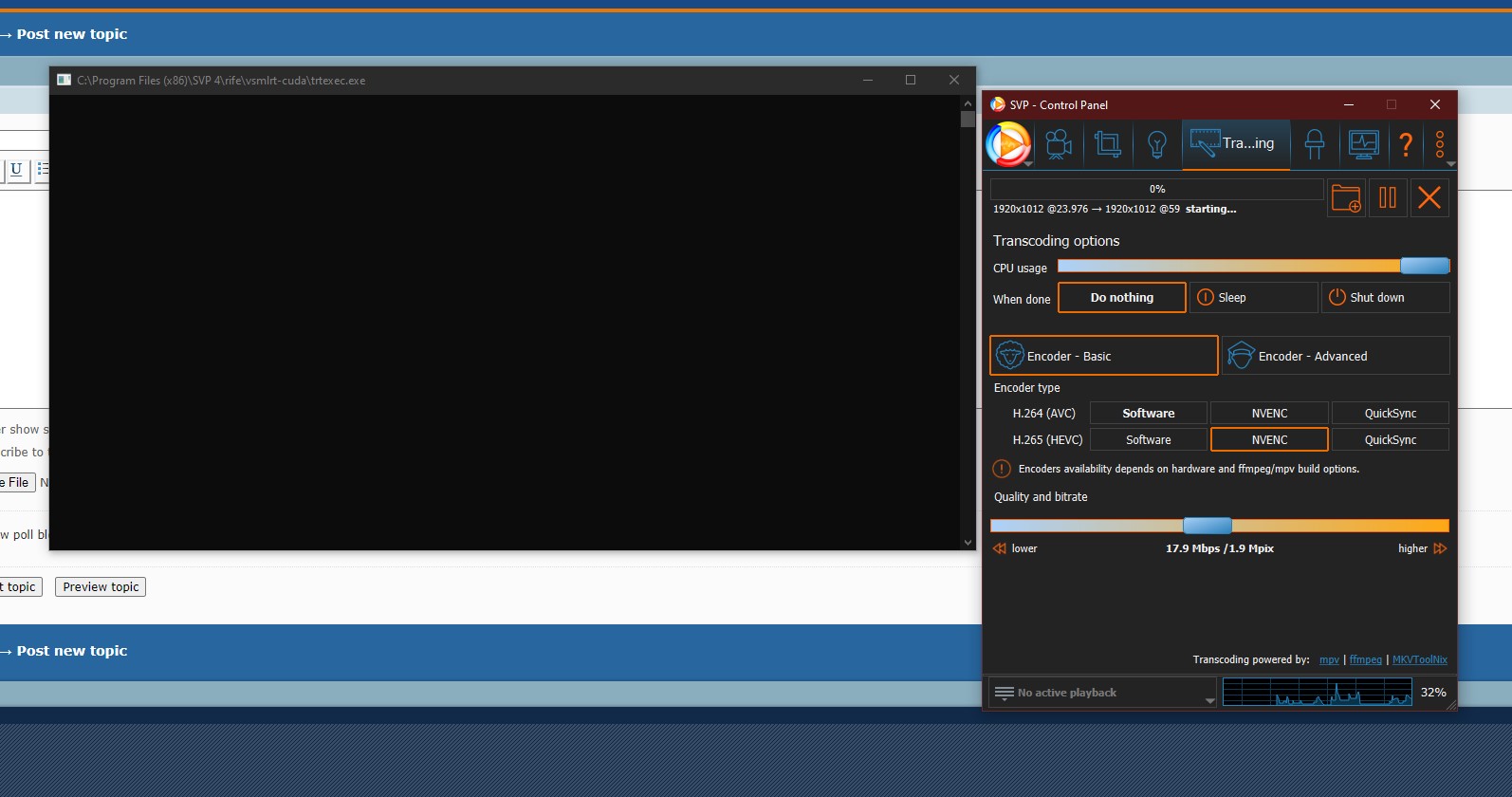This screenshot has width=1512, height=797.
Task: Select Sleep as When done action
Action: pyautogui.click(x=1253, y=297)
